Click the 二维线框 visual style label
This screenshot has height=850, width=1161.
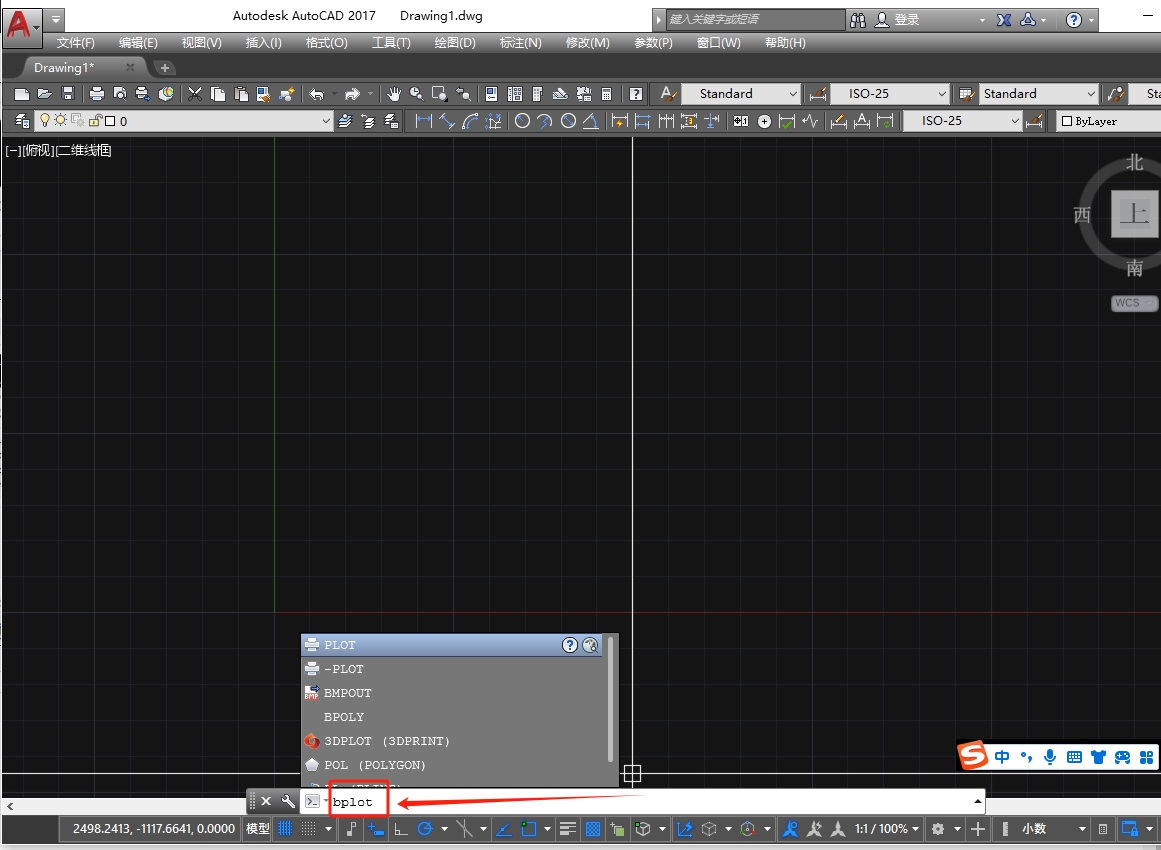84,150
